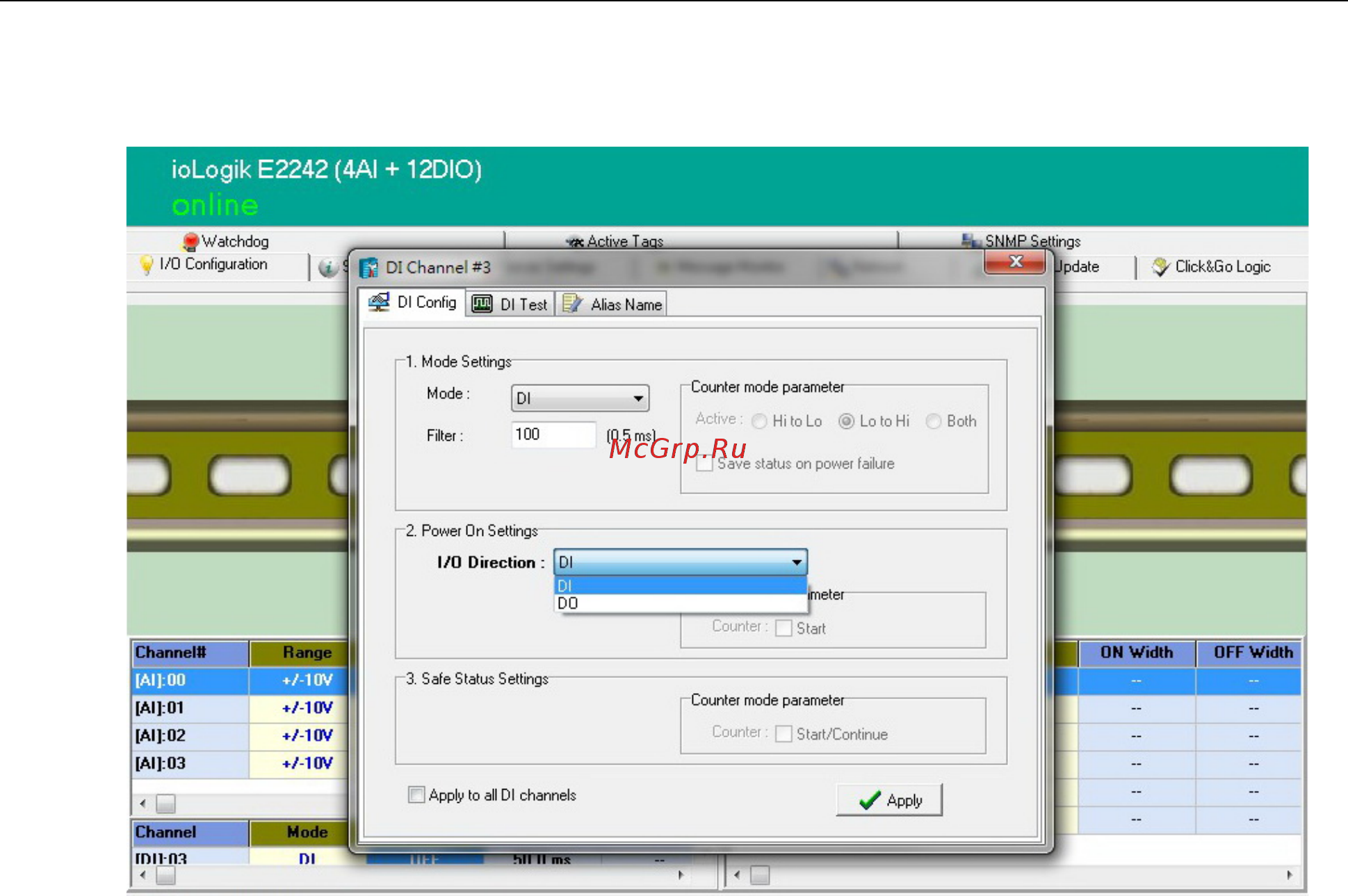
Task: Select the [AI]:02 channel row
Action: (240, 736)
